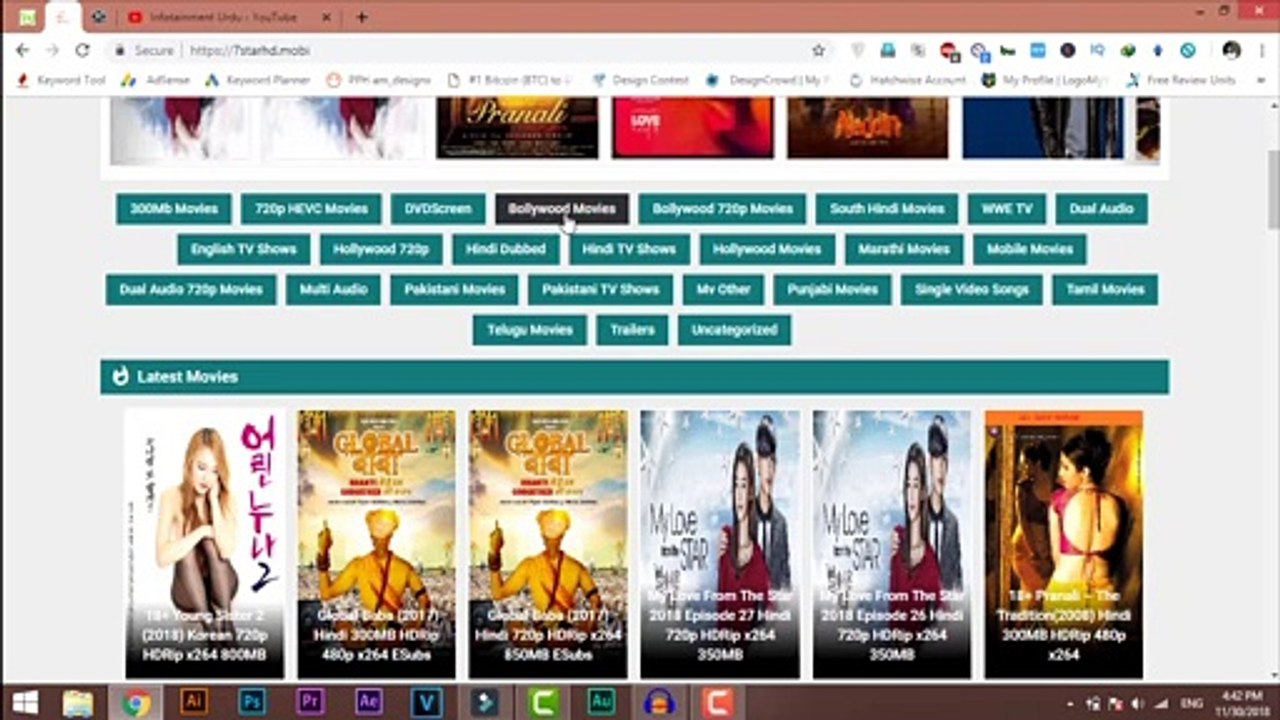Open the Multi Audio category
Image resolution: width=1280 pixels, height=720 pixels.
(334, 289)
